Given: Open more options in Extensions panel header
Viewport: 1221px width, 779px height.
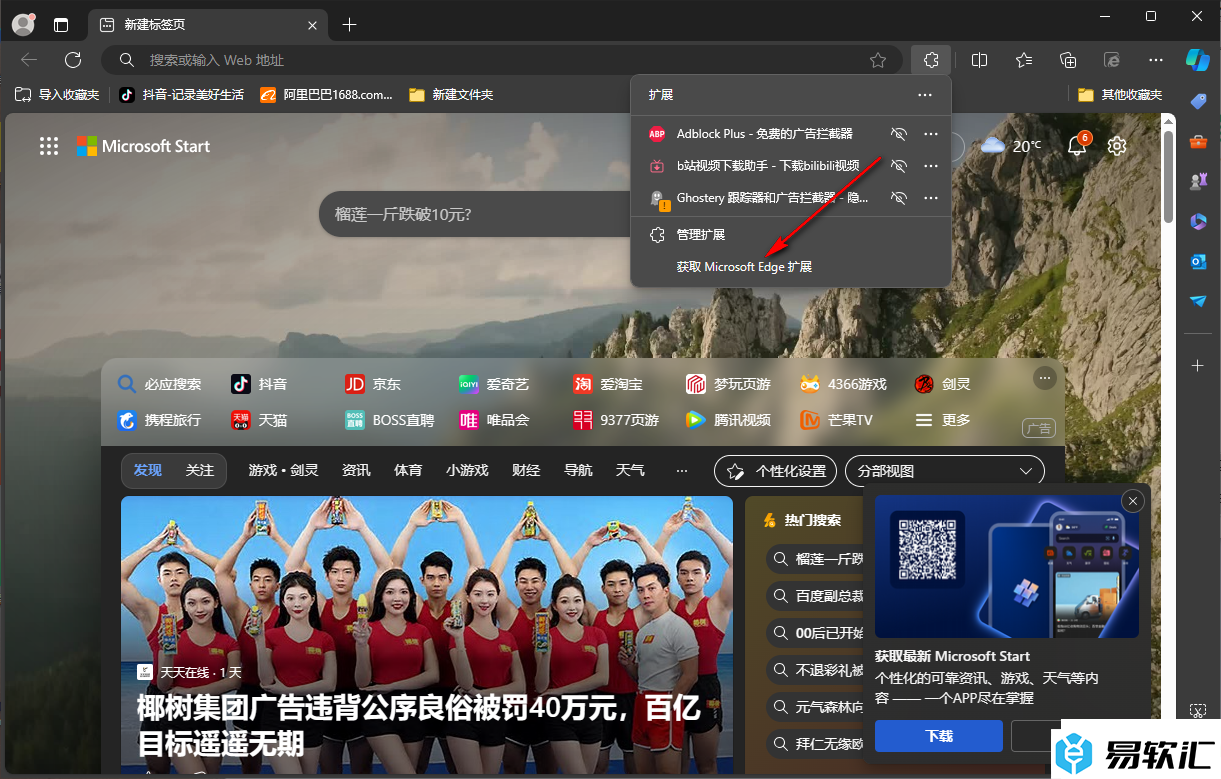Looking at the screenshot, I should pyautogui.click(x=925, y=94).
